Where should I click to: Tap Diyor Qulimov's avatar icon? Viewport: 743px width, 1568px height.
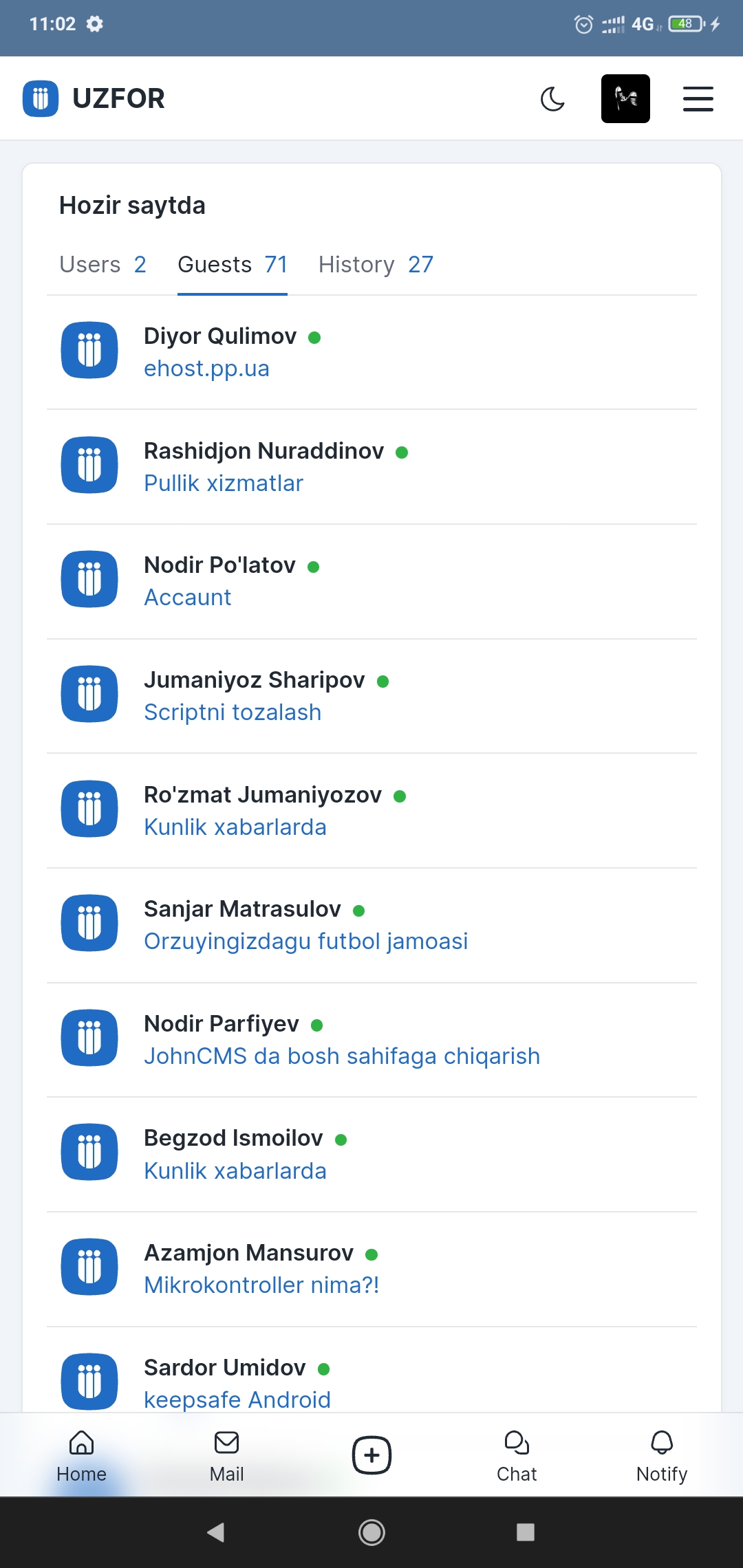point(89,351)
